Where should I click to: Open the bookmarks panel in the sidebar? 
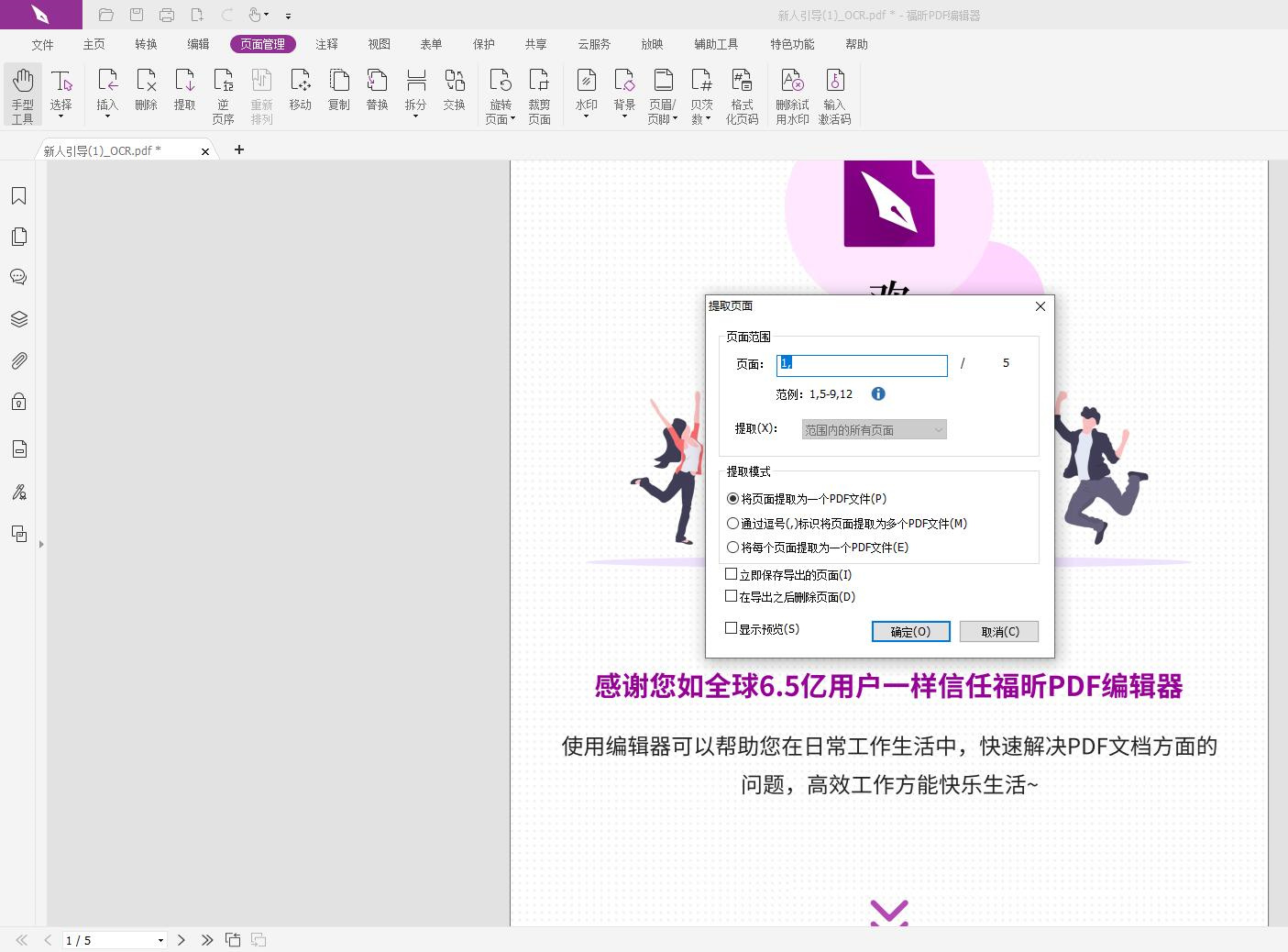pos(19,195)
